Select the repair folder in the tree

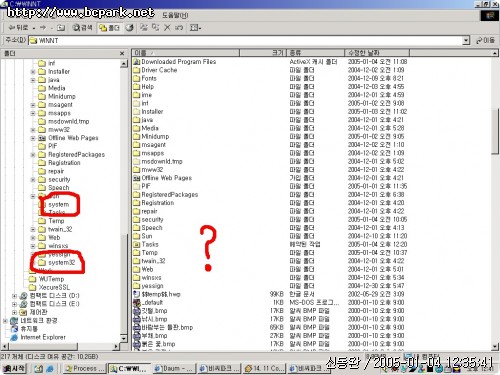click(56, 171)
